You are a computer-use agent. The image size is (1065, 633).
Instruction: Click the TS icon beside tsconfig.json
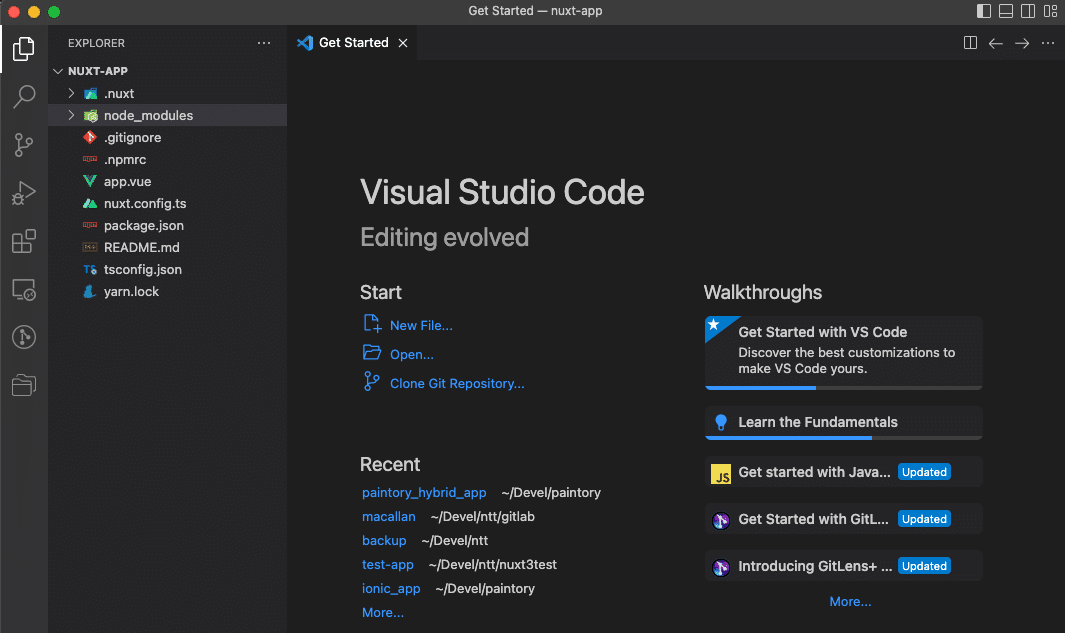pos(90,270)
